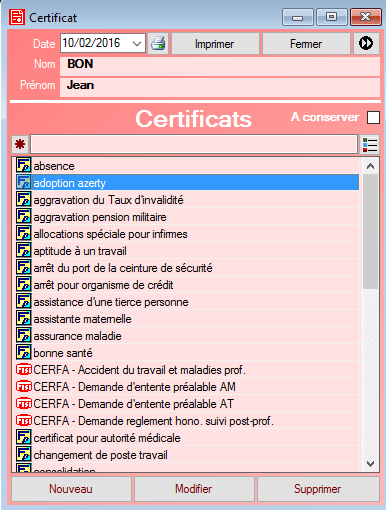Image resolution: width=386 pixels, height=510 pixels.
Task: Click icon of 'bonne santé'
Action: point(23,352)
